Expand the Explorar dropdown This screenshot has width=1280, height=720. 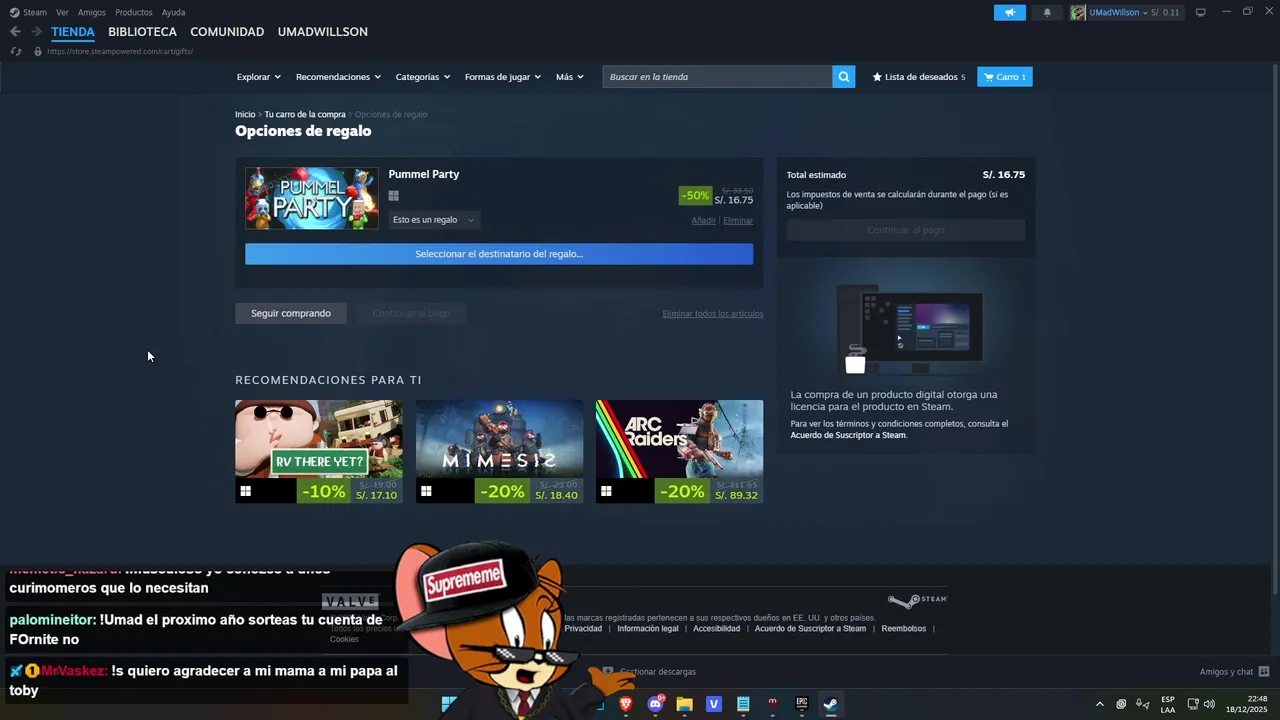258,77
